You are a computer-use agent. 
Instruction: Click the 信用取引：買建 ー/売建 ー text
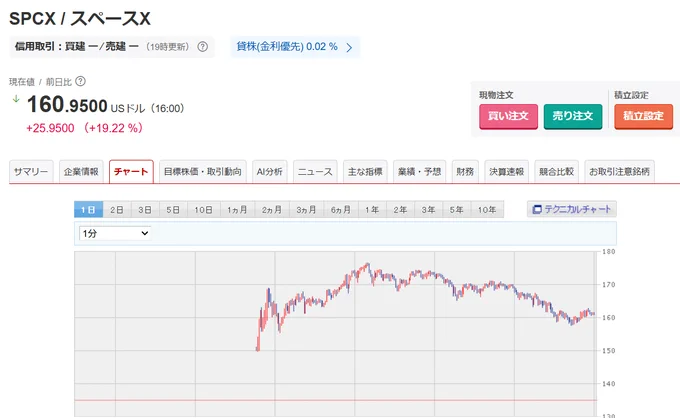pos(77,46)
